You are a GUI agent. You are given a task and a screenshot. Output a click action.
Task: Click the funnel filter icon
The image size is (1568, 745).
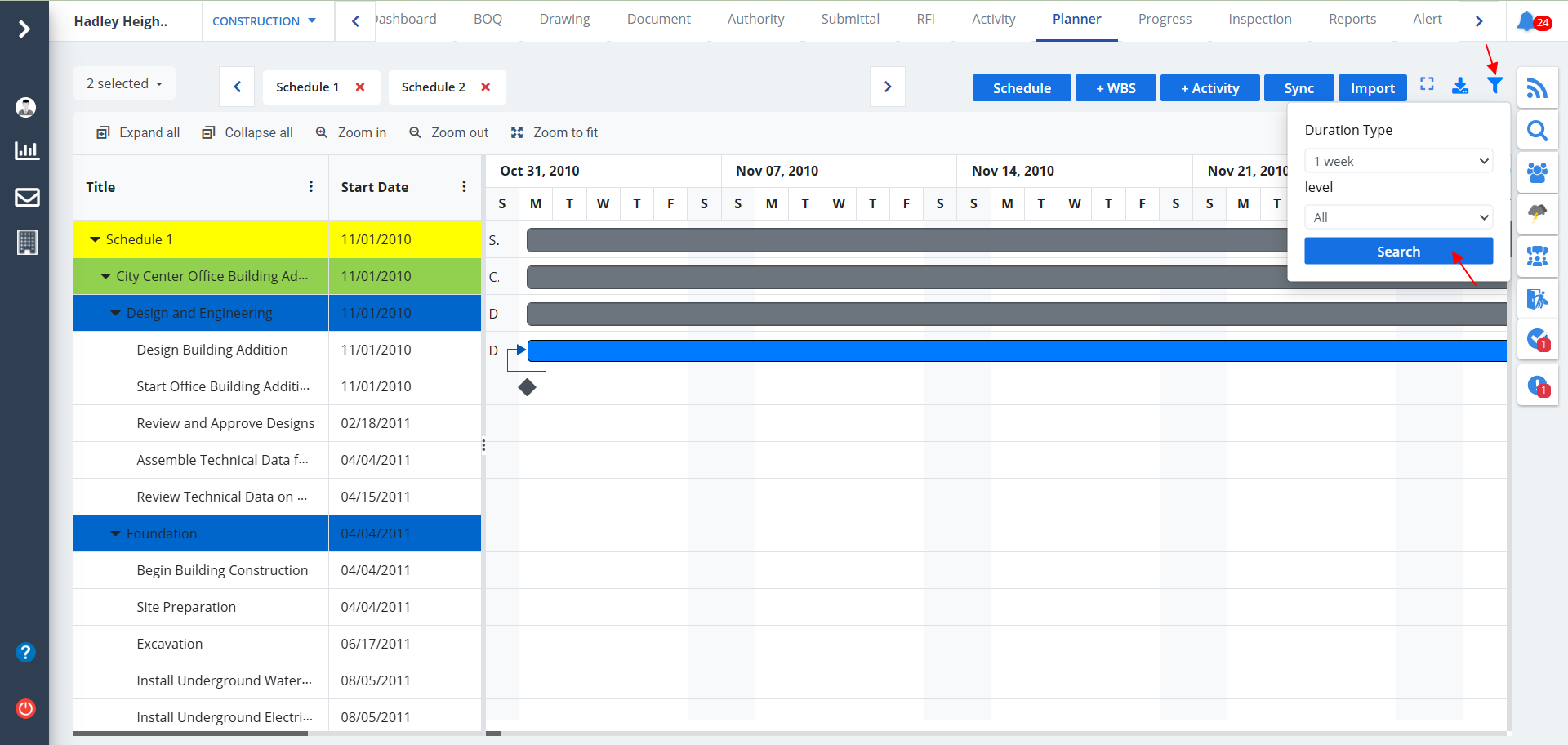[x=1494, y=86]
